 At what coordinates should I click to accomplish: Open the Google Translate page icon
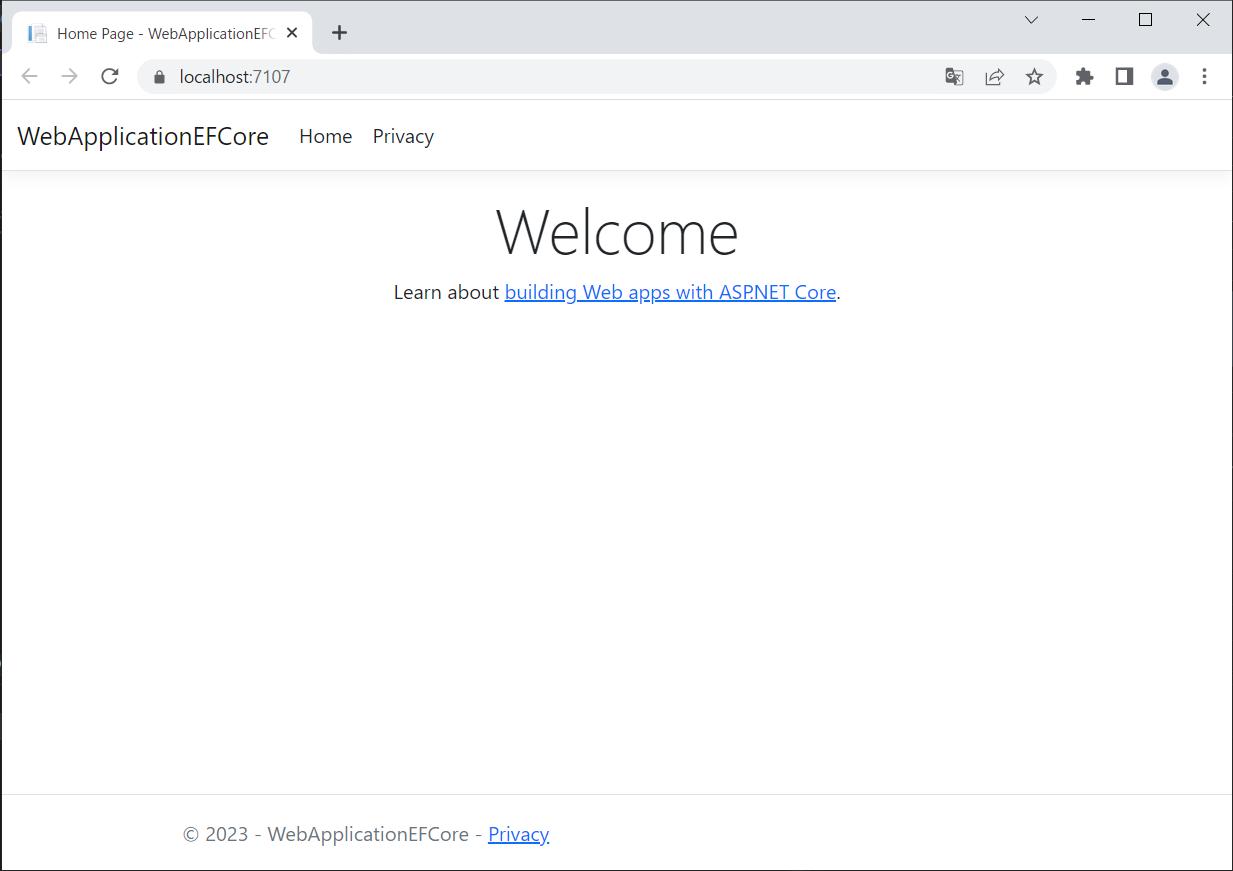tap(954, 77)
